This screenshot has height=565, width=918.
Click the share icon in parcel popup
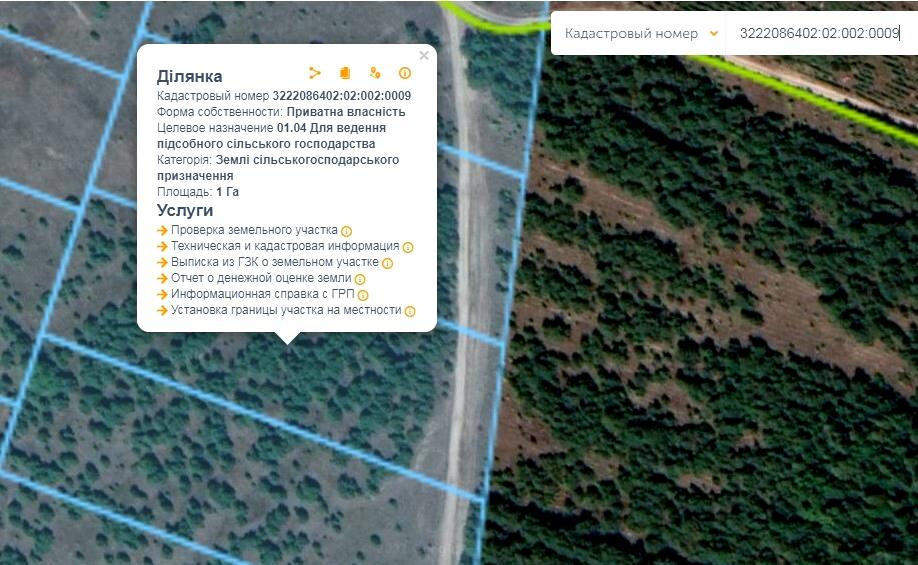point(315,73)
